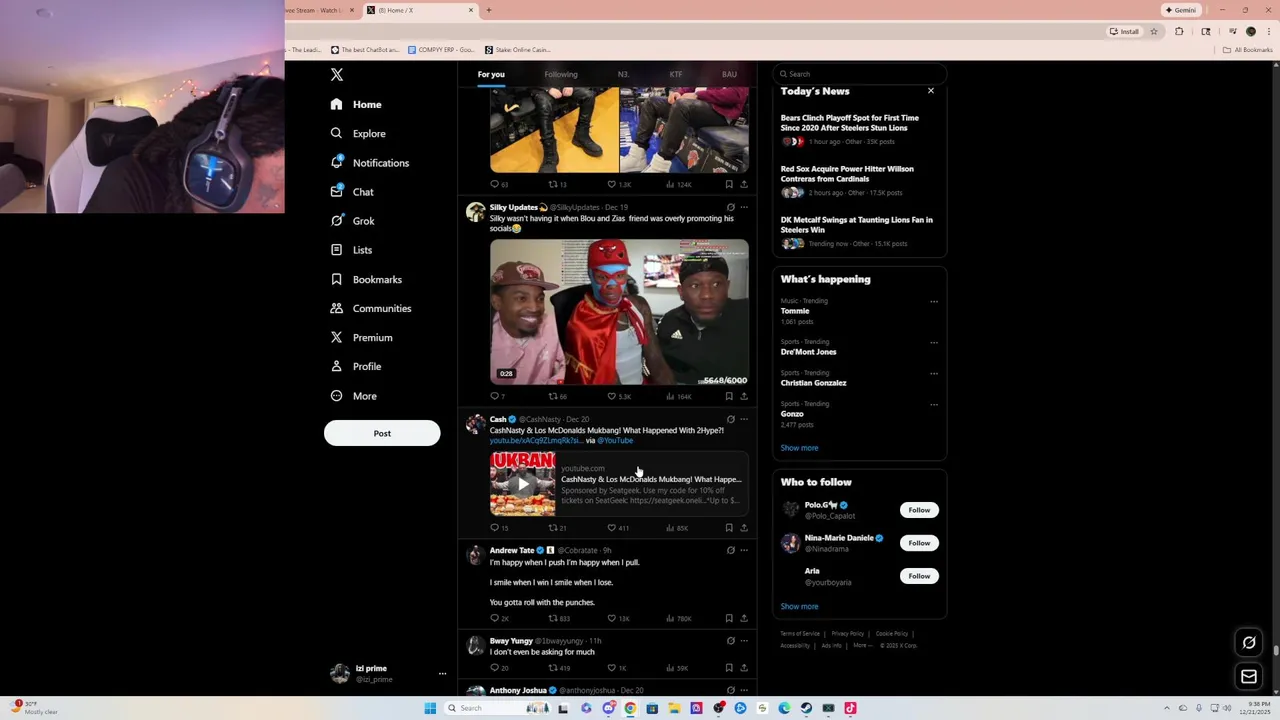Switch to the For you tab
The image size is (1280, 720).
pyautogui.click(x=491, y=74)
